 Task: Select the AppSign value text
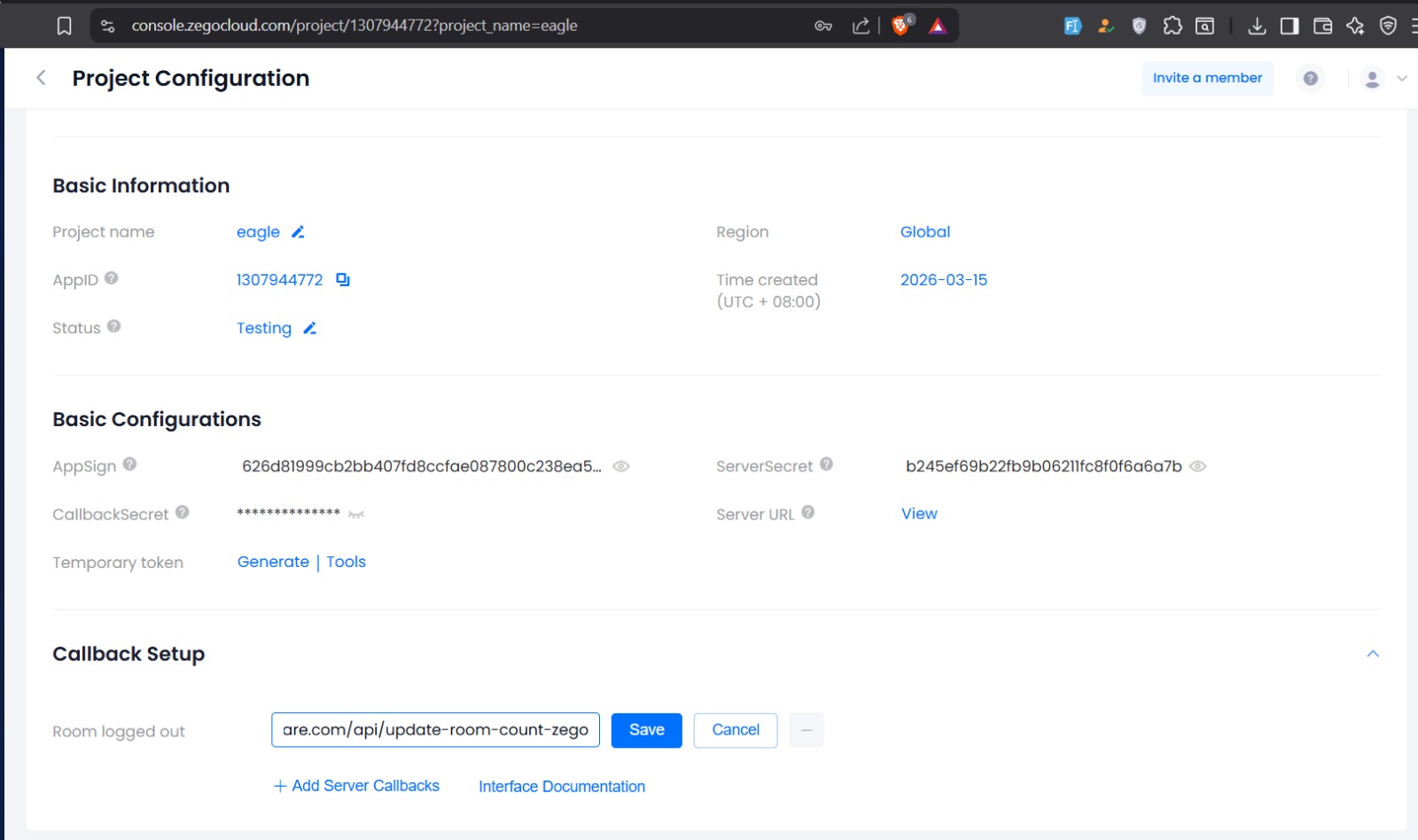[x=422, y=466]
